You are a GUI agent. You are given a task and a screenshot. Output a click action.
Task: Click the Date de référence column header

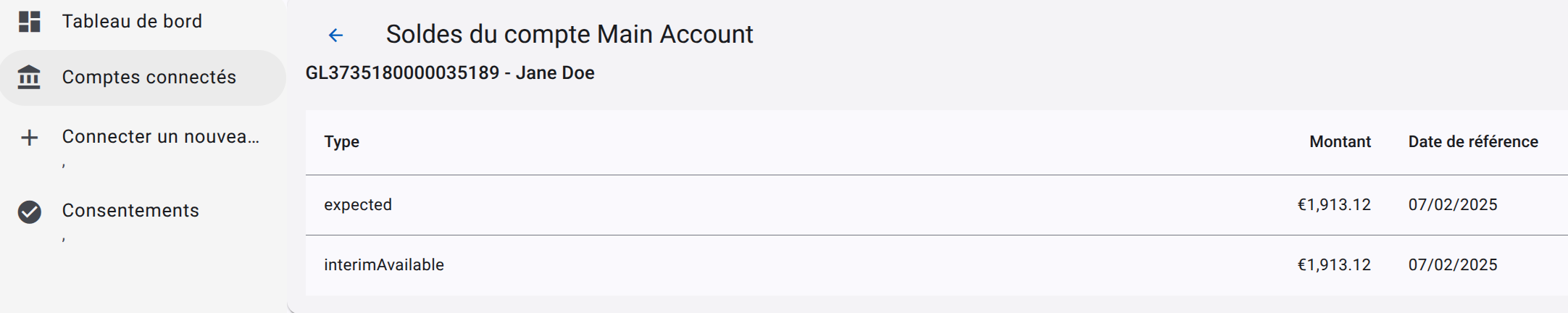[1472, 142]
